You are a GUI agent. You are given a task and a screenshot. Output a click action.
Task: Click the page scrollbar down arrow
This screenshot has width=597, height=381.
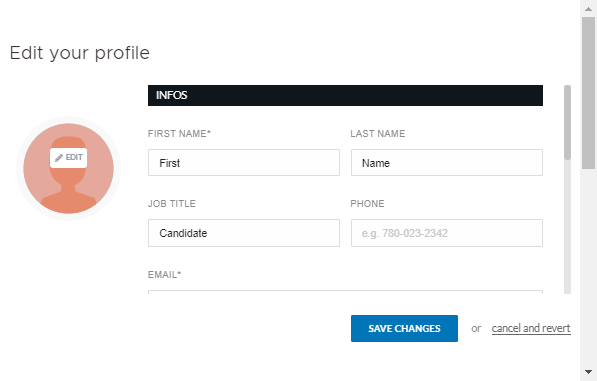point(588,372)
